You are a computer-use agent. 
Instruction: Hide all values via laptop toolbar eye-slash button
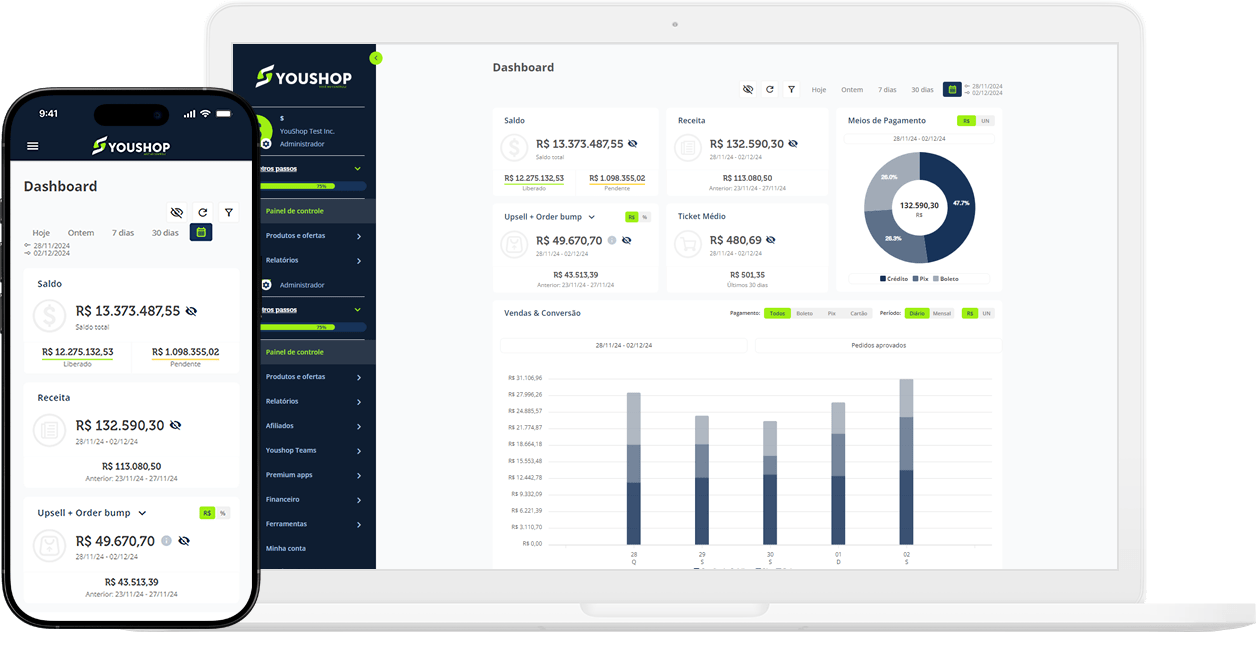(x=748, y=89)
